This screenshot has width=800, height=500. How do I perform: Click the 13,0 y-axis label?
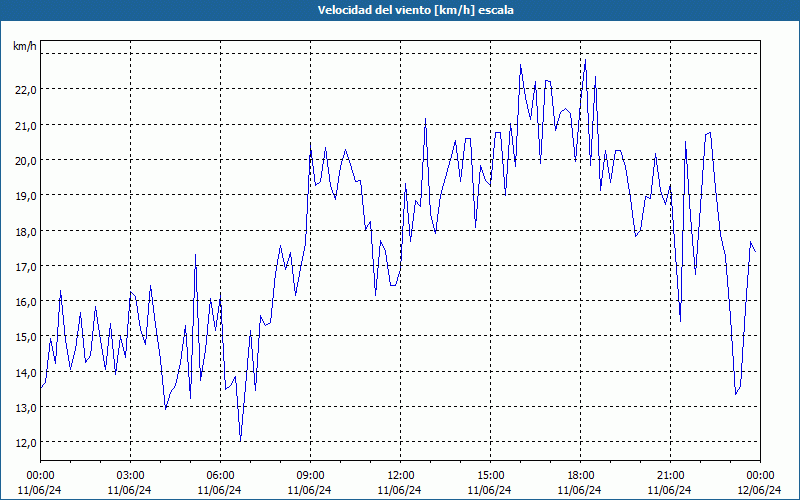[x=26, y=408]
